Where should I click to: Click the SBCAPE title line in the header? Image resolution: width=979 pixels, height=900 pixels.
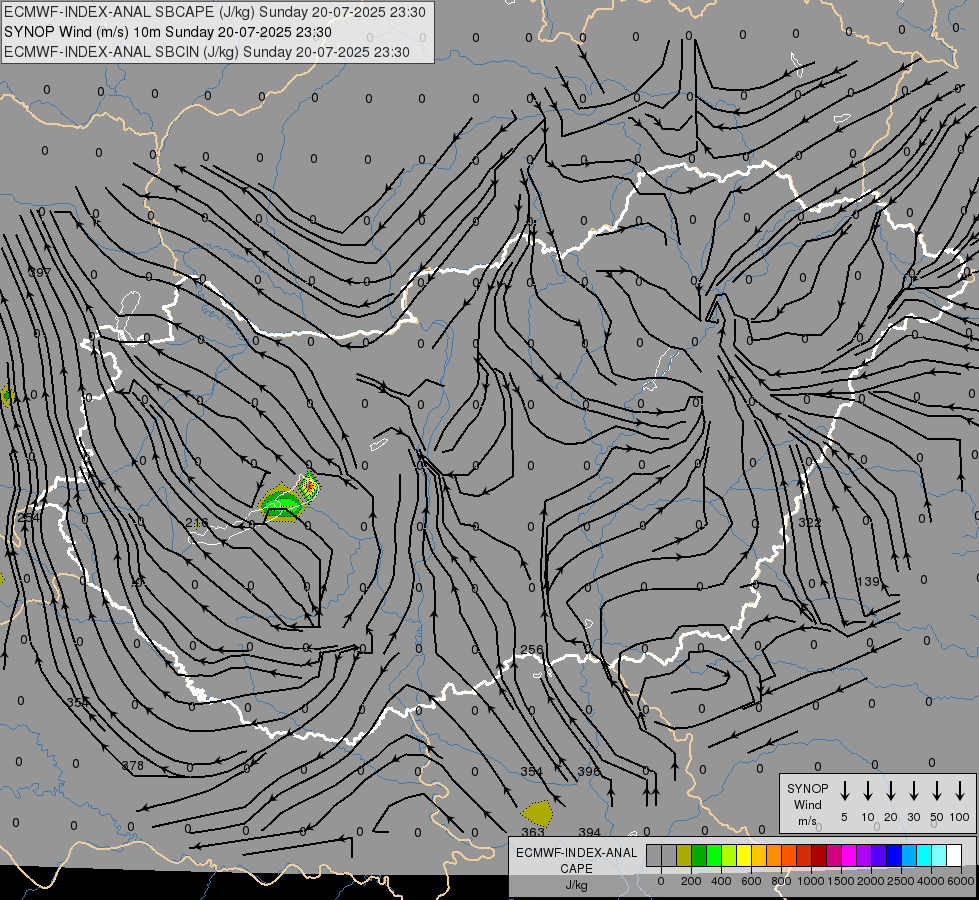click(x=215, y=12)
